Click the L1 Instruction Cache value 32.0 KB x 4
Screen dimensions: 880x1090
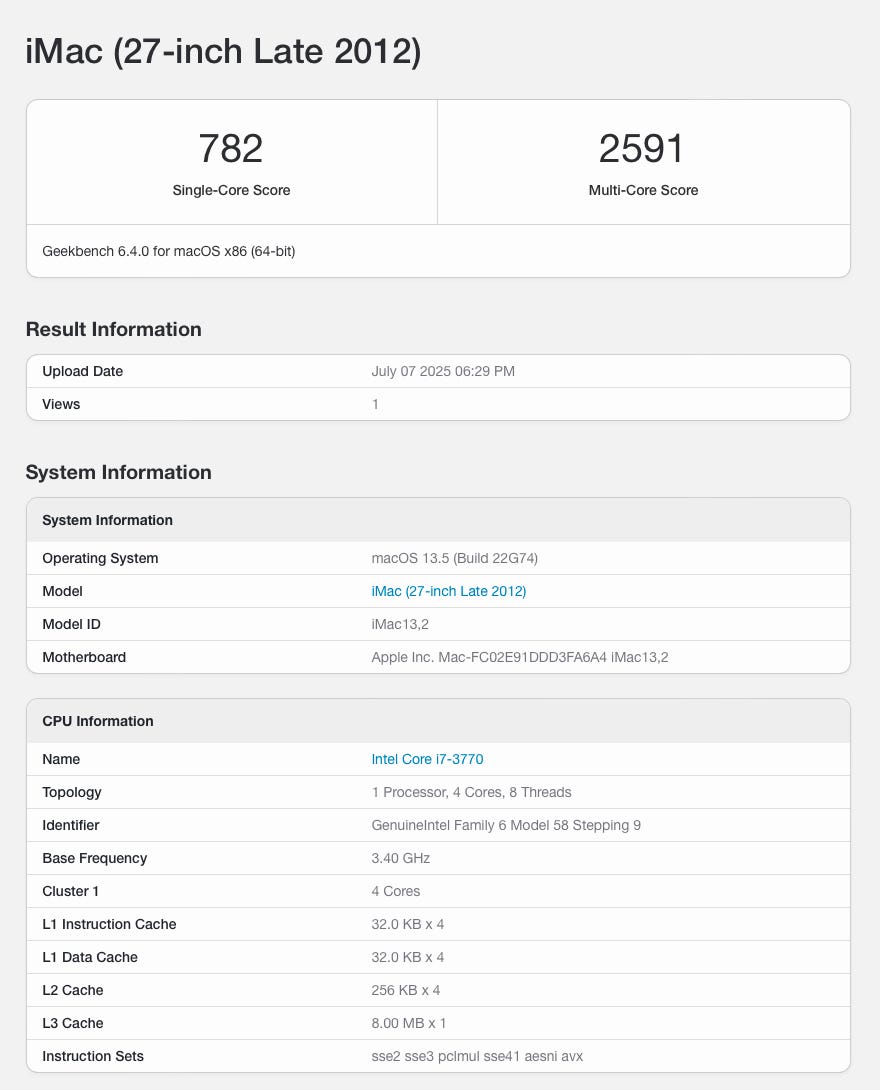pyautogui.click(x=407, y=924)
